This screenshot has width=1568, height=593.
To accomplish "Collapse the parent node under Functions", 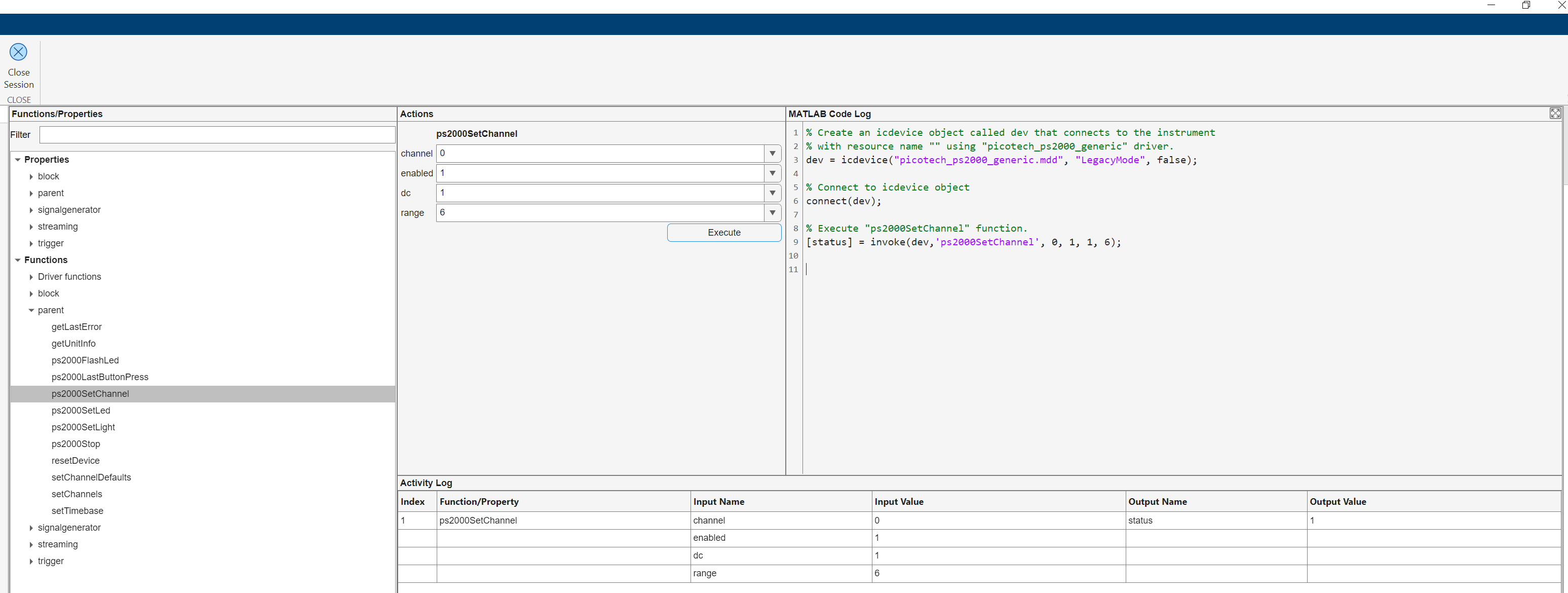I will 31,311.
